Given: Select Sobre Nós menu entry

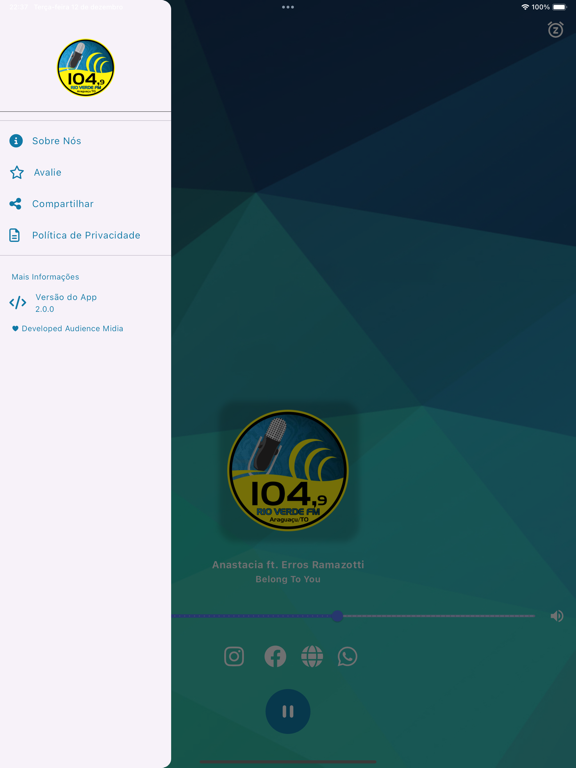Looking at the screenshot, I should click(85, 141).
